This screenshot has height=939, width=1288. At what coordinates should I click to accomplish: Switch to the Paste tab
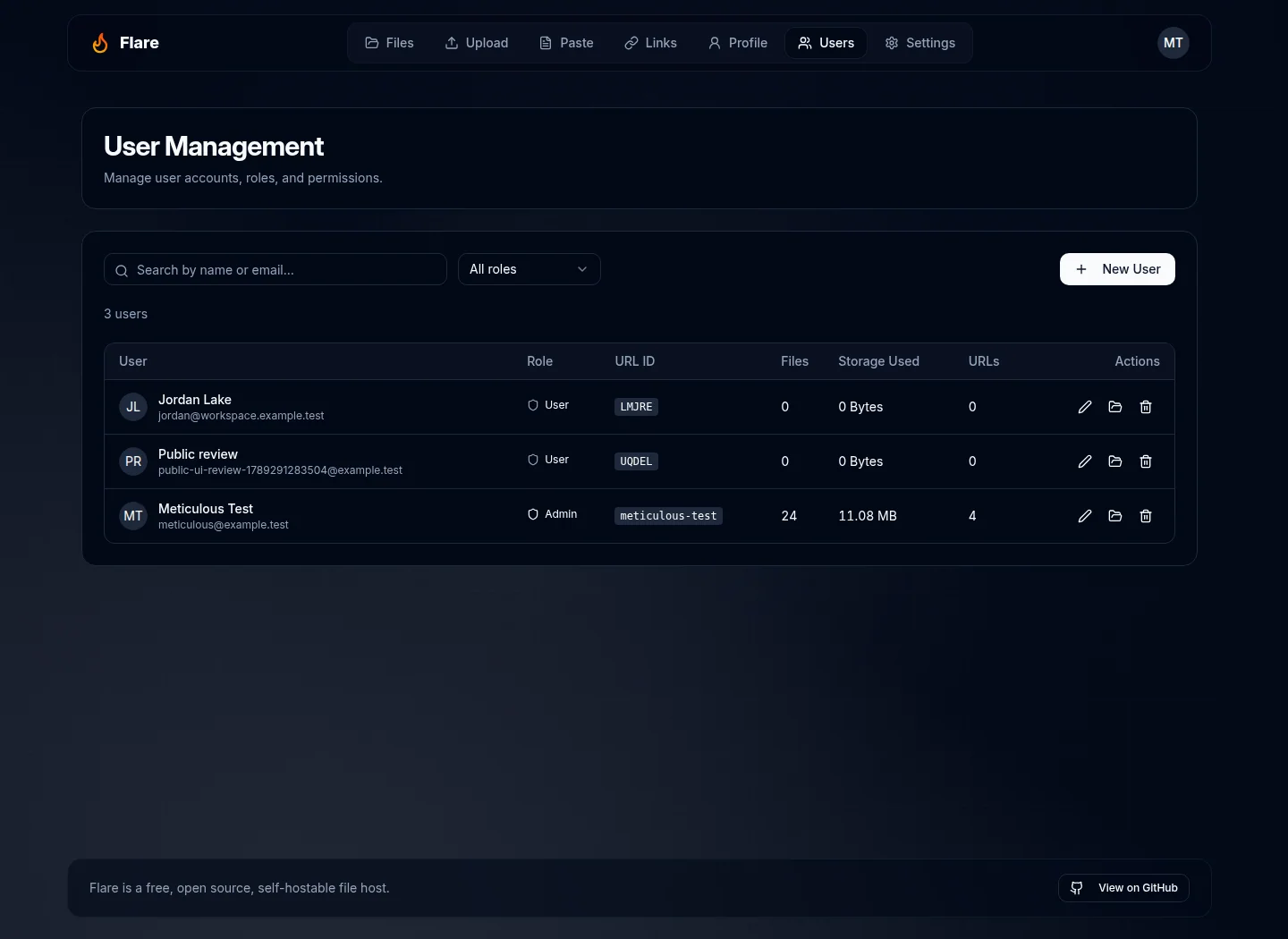pyautogui.click(x=566, y=43)
